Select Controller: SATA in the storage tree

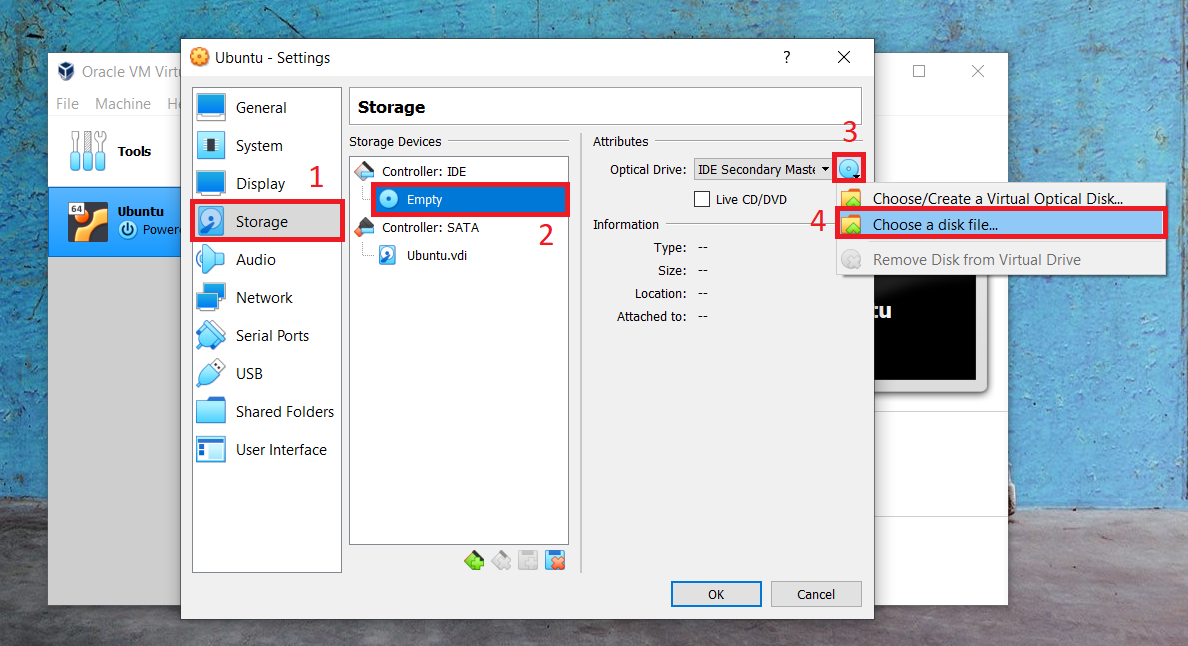[x=459, y=227]
